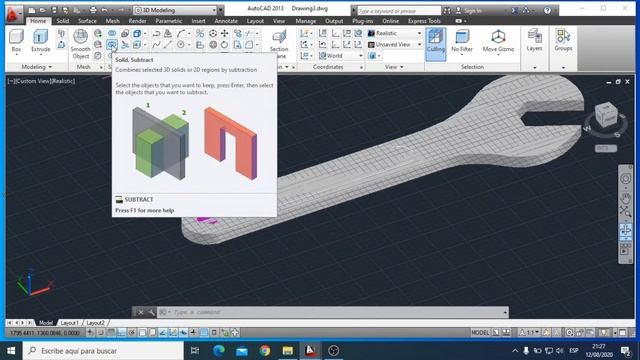Open the Realistic visual style dropdown
This screenshot has width=640, height=360.
tap(395, 33)
